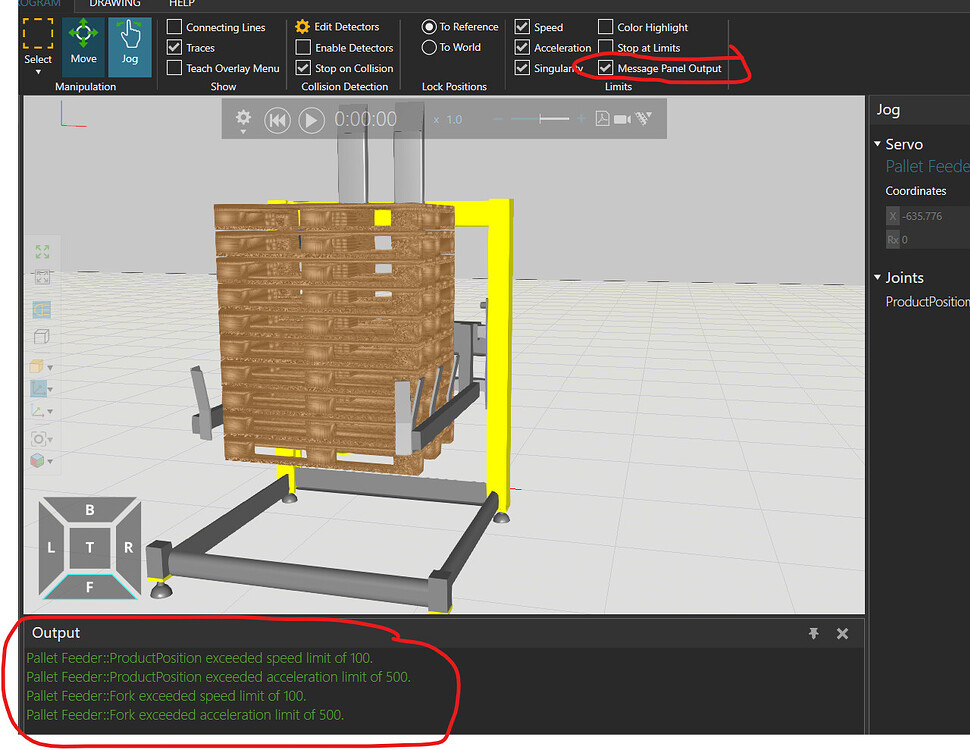Viewport: 970px width, 750px height.
Task: Disable the Traces checkbox
Action: [174, 47]
